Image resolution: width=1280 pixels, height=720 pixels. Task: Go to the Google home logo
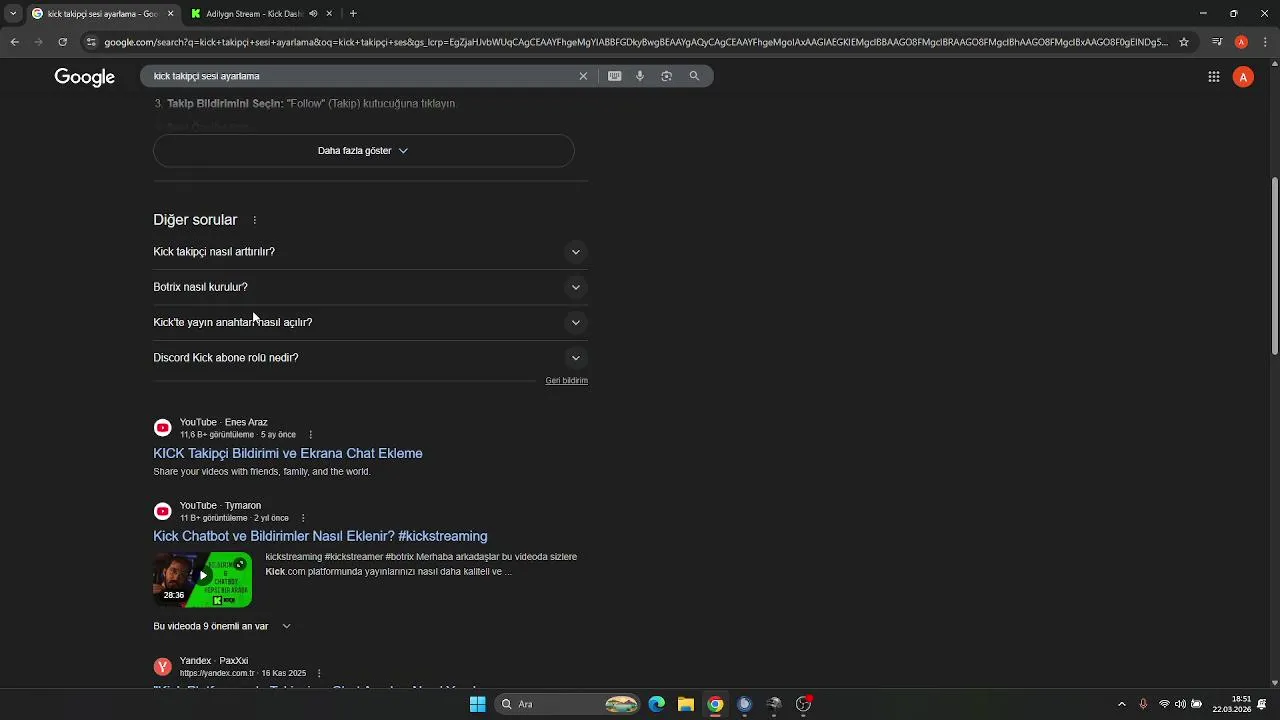tap(85, 77)
